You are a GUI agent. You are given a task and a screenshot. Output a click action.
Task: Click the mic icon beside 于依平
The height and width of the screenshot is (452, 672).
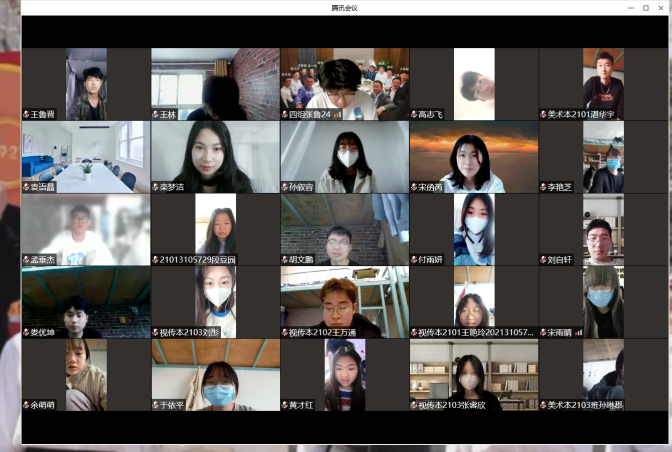[156, 405]
